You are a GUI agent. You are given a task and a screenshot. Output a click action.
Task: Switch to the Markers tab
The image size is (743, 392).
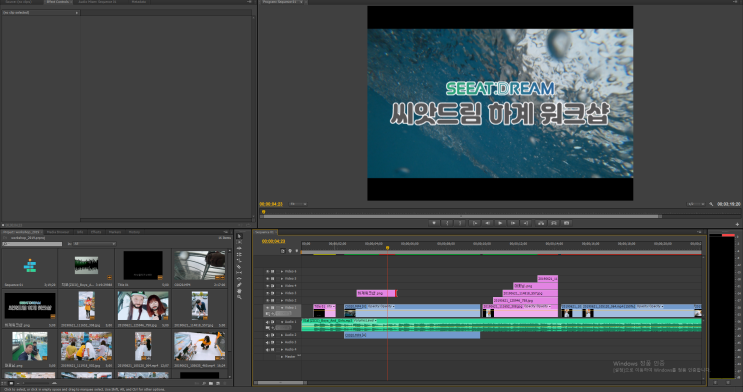[x=115, y=232]
